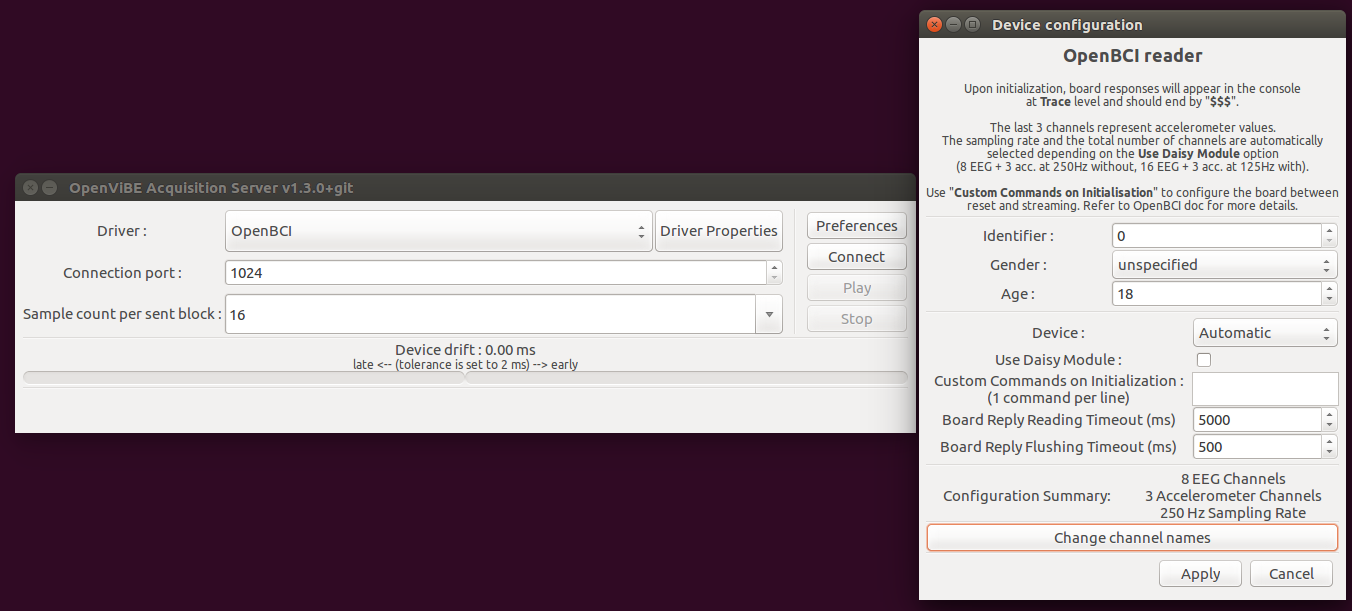1352x611 pixels.
Task: Close the Device configuration window
Action: coord(934,25)
